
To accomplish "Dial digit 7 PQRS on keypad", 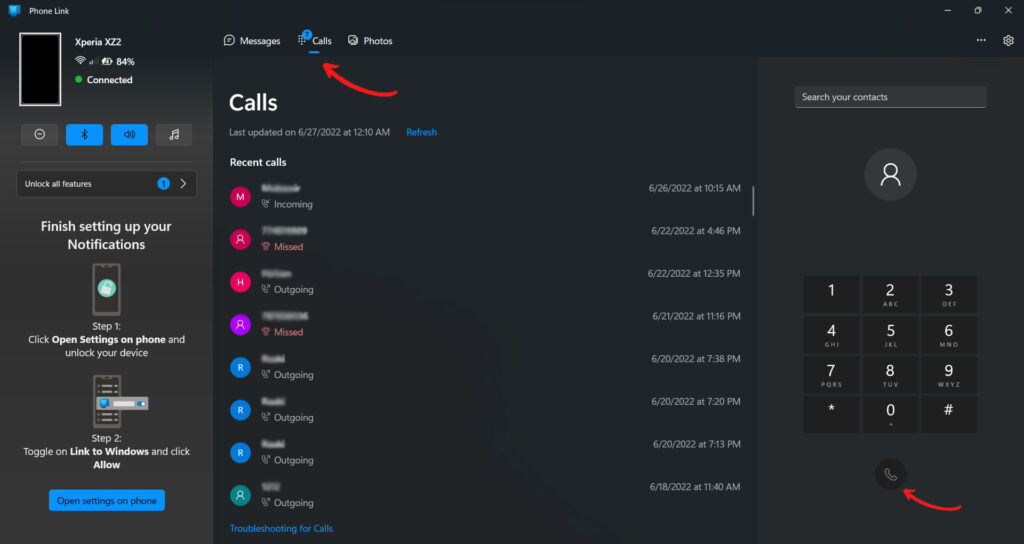I will (831, 374).
